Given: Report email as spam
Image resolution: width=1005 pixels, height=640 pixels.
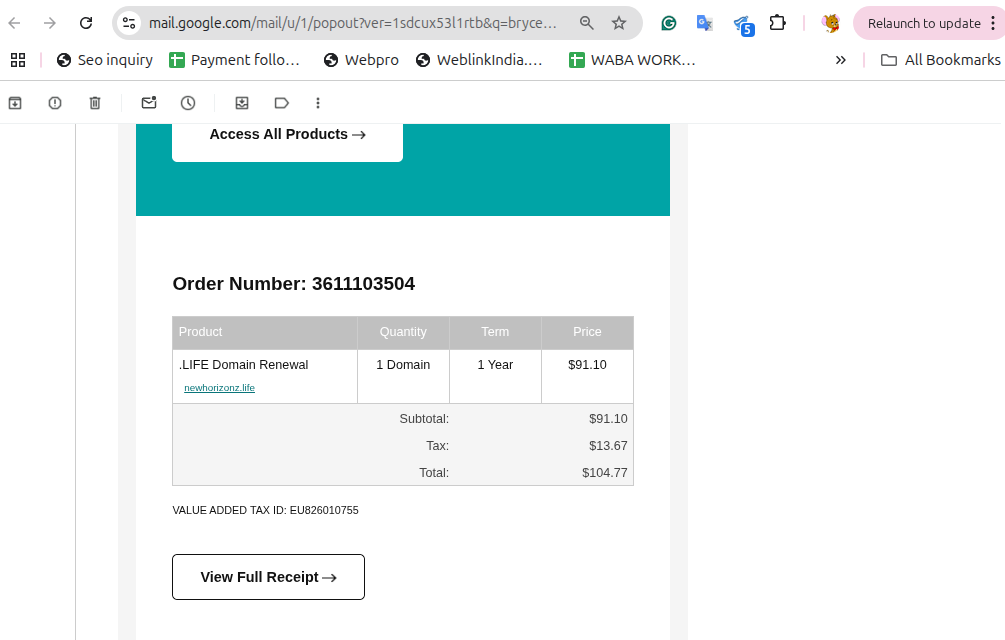Looking at the screenshot, I should (55, 102).
